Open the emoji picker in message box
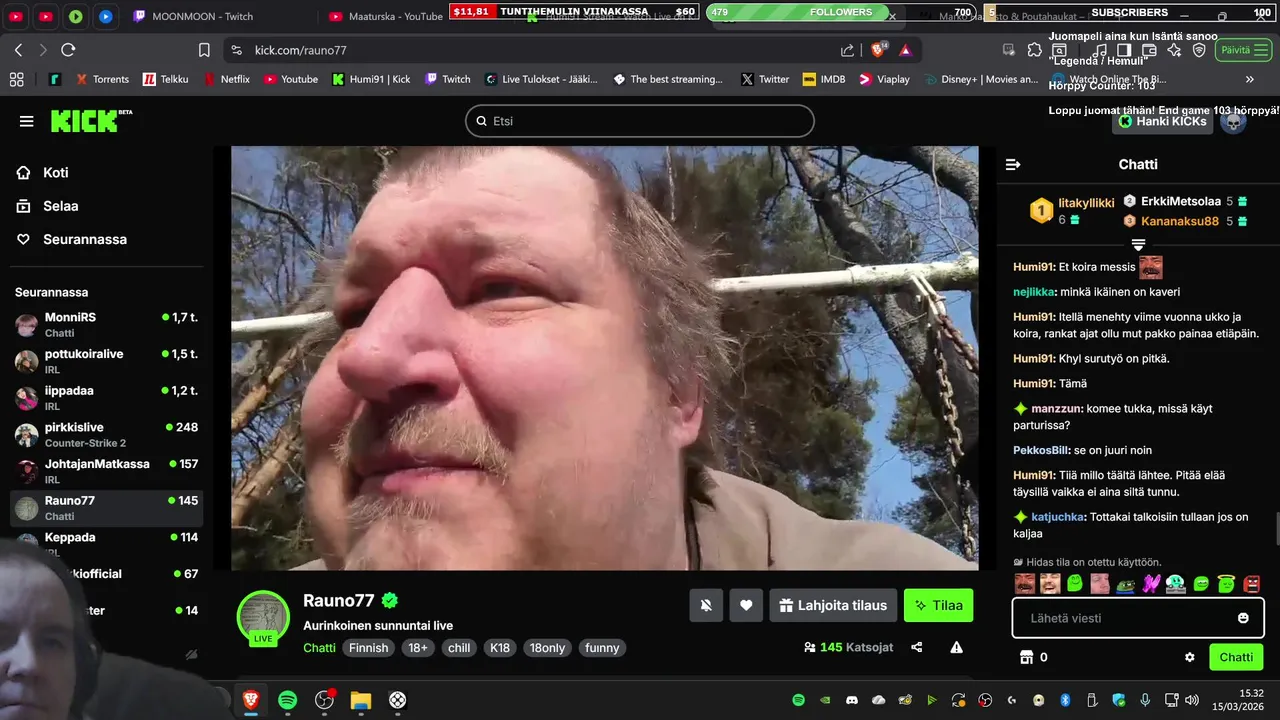This screenshot has height=720, width=1280. pyautogui.click(x=1243, y=618)
